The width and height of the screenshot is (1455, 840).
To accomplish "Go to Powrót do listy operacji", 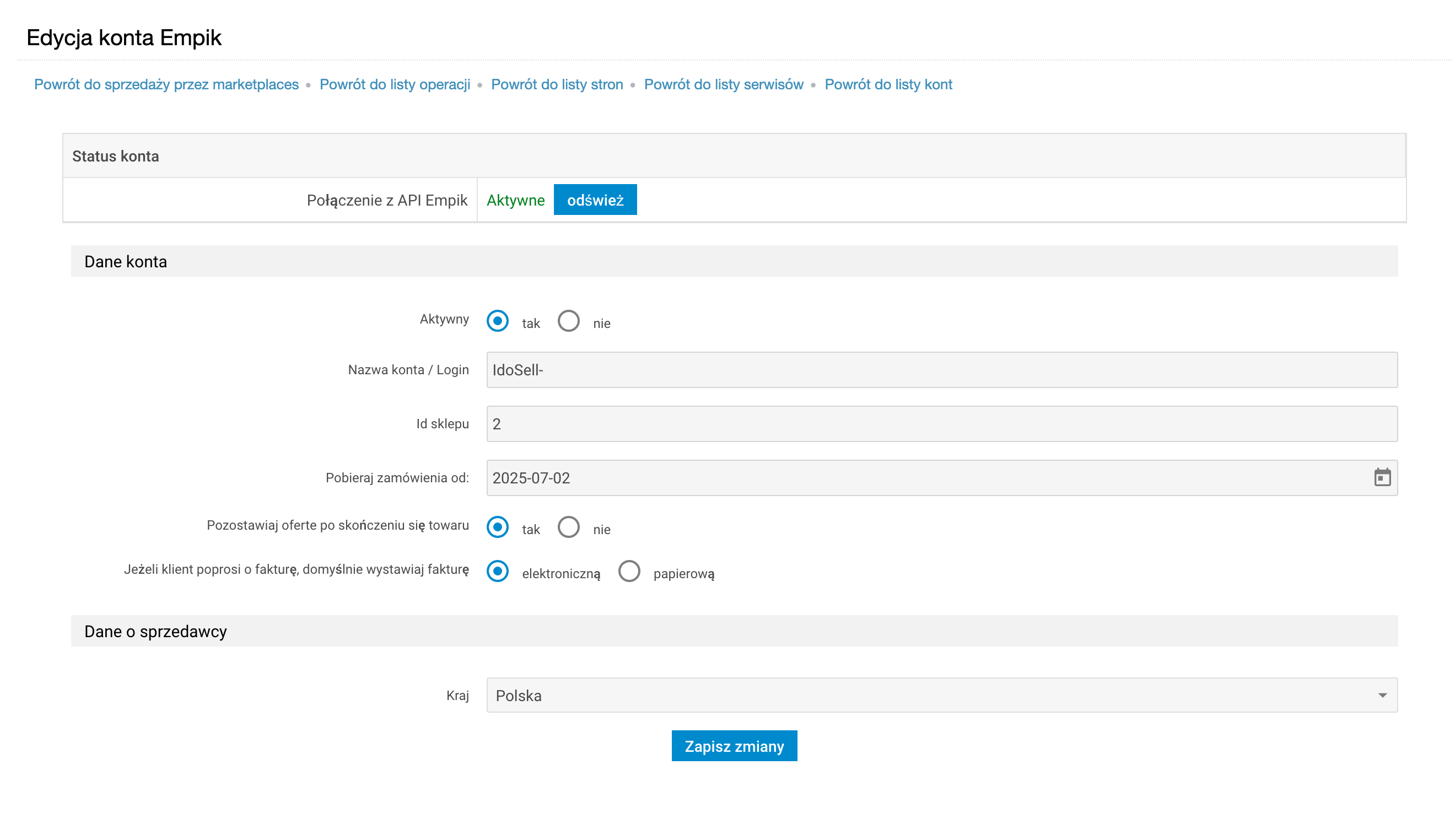I will point(395,84).
